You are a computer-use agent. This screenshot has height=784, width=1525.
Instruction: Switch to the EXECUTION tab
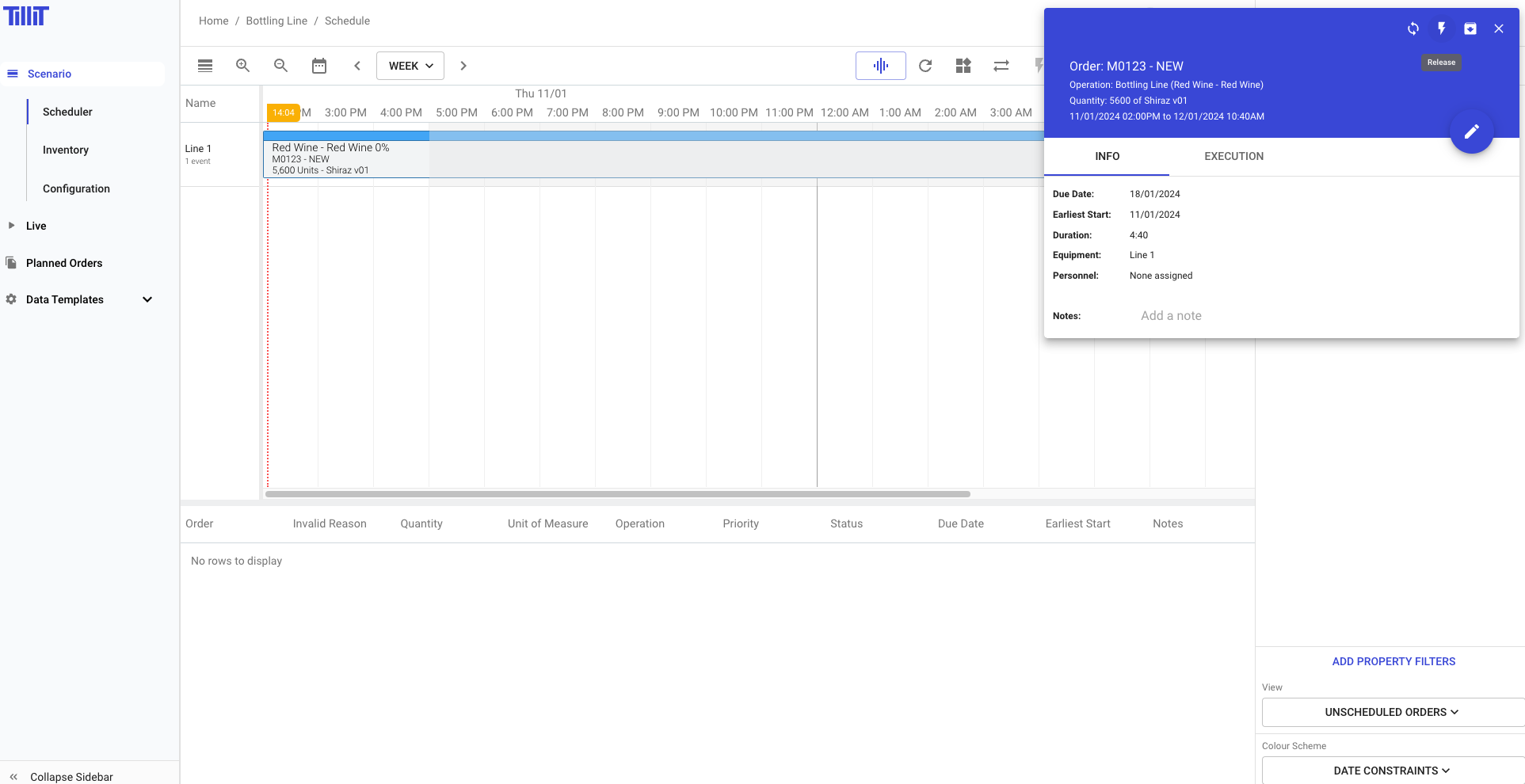[x=1233, y=156]
